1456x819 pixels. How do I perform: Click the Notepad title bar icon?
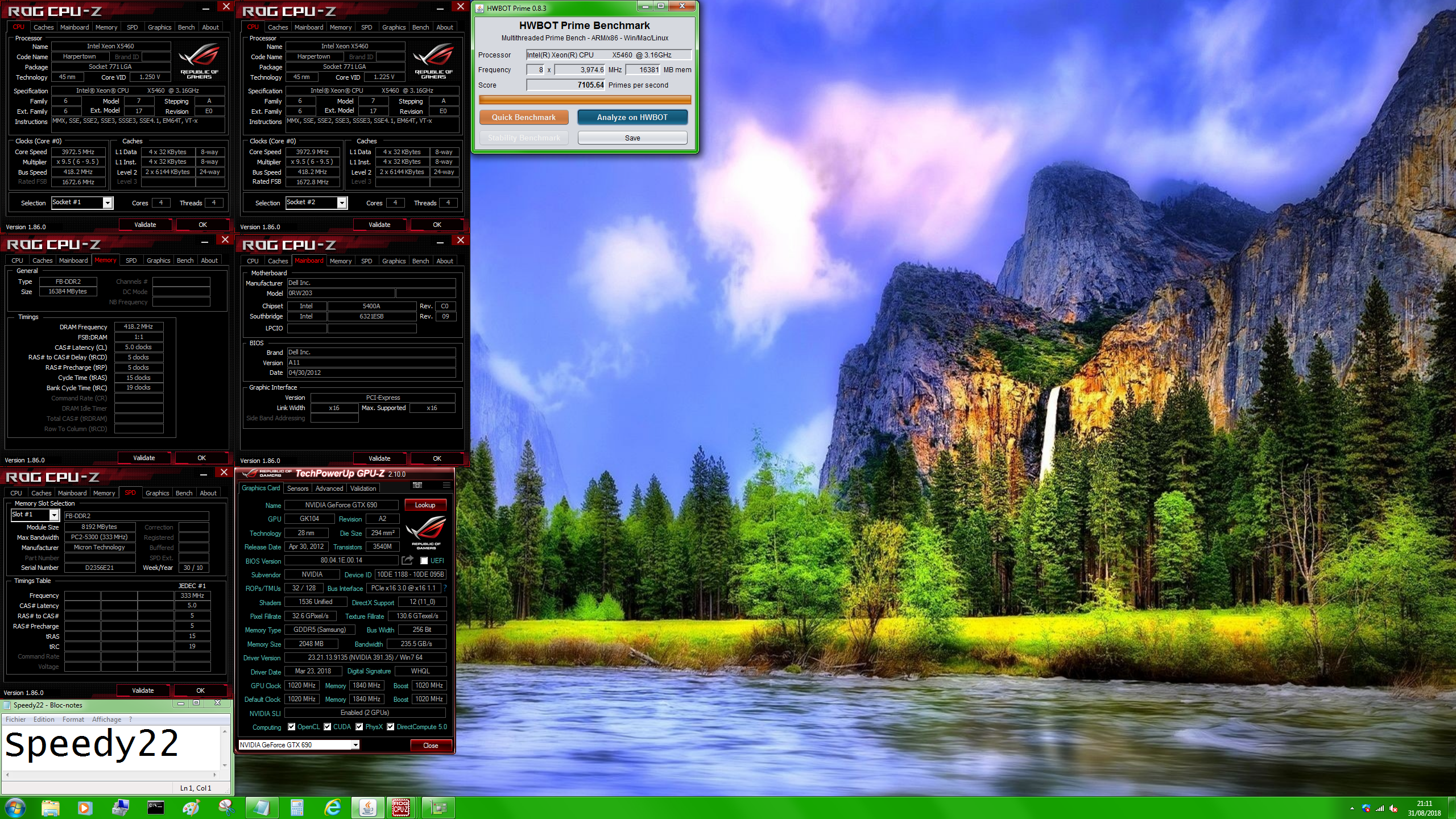coord(7,705)
